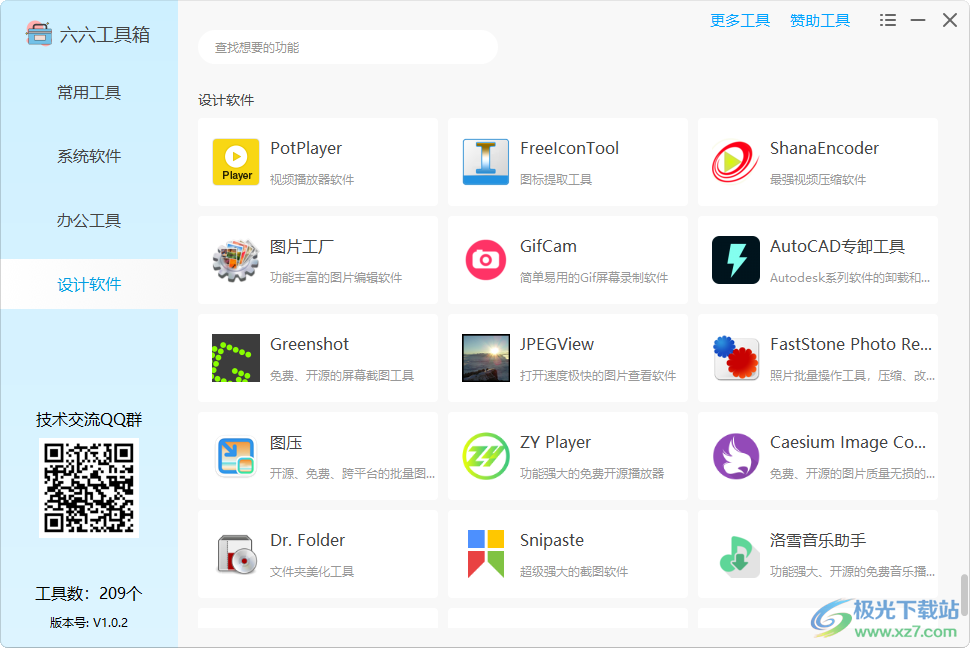
Task: Minimize the 六六工具箱 window
Action: click(918, 20)
